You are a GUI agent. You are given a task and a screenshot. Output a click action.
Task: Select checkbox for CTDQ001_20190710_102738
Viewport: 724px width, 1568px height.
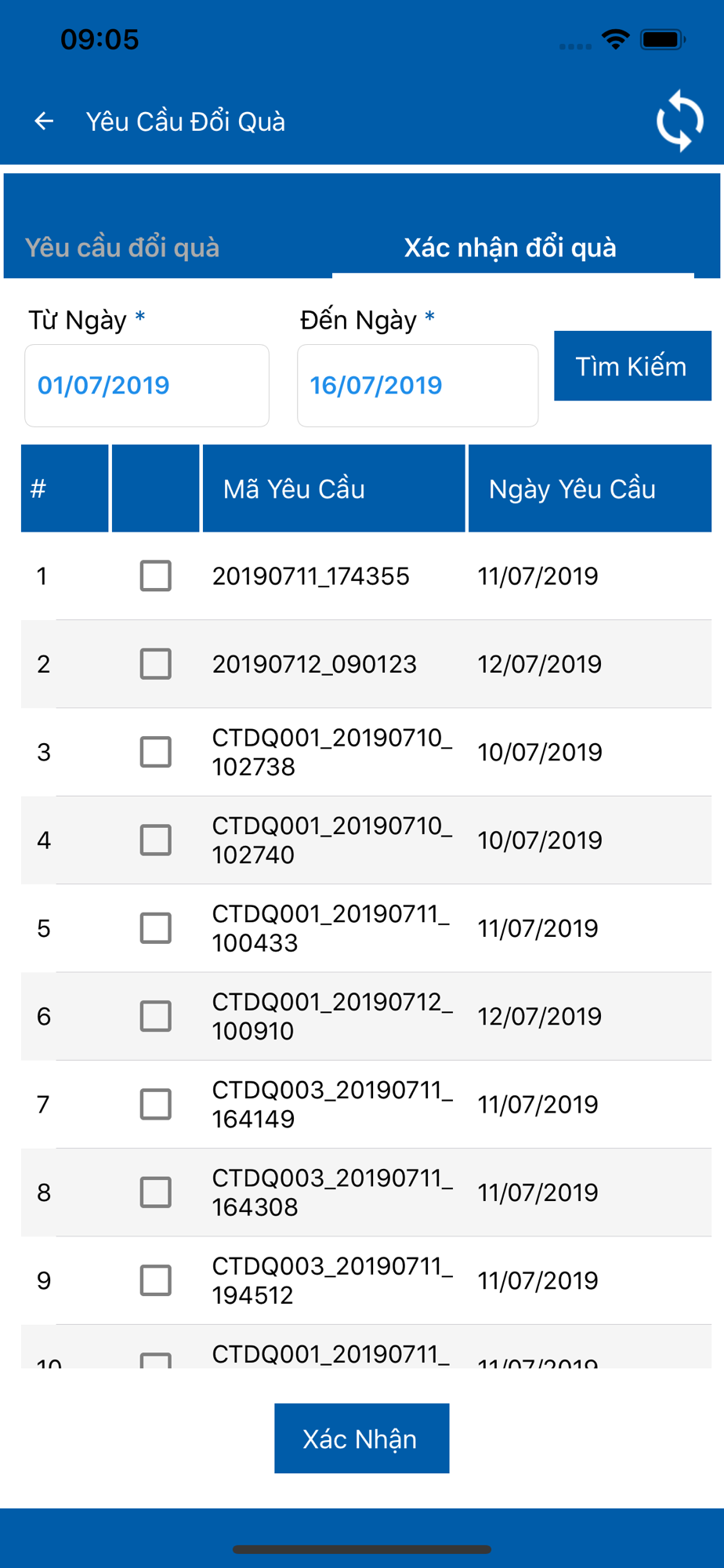156,752
